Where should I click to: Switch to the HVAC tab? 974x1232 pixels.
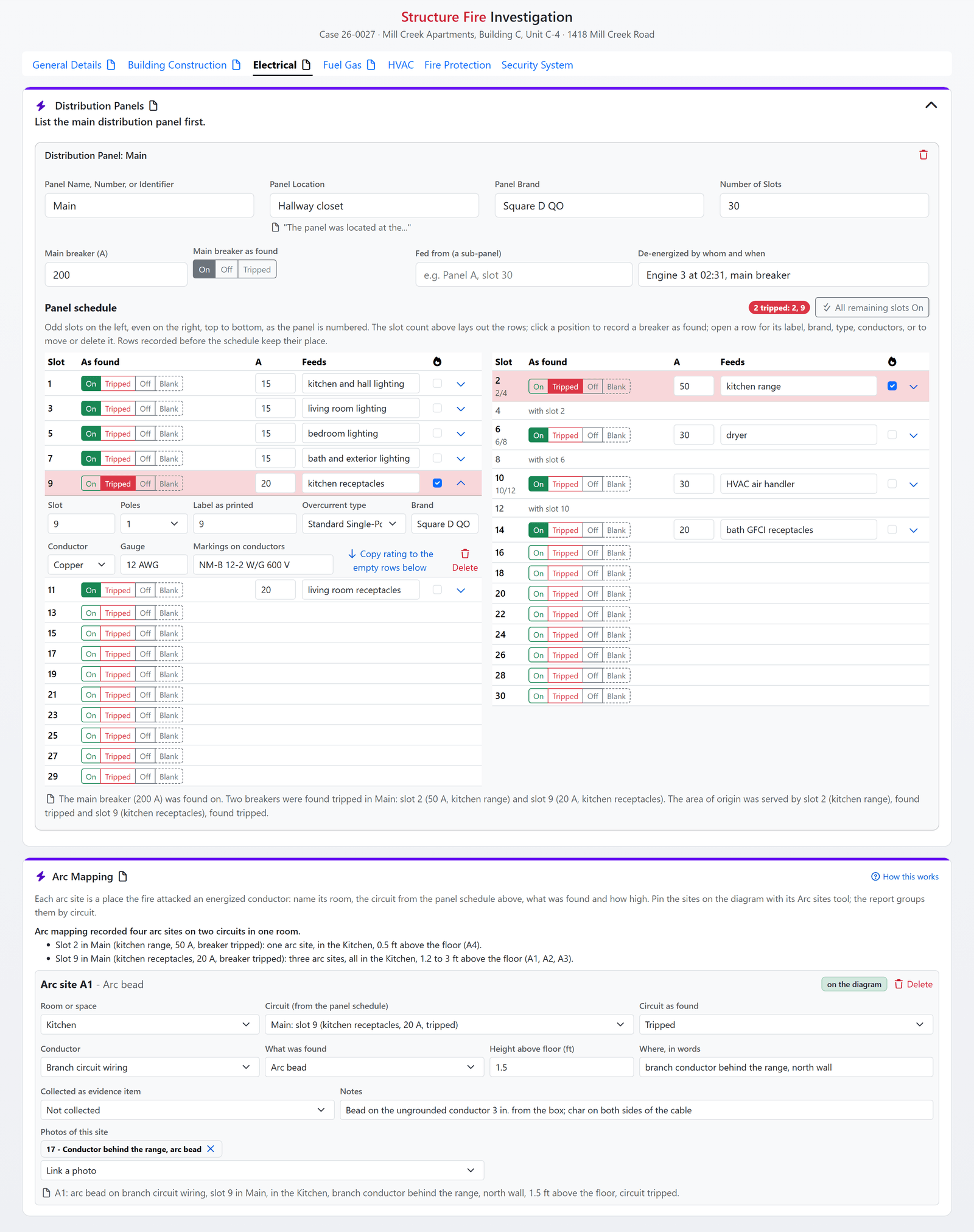coord(401,65)
